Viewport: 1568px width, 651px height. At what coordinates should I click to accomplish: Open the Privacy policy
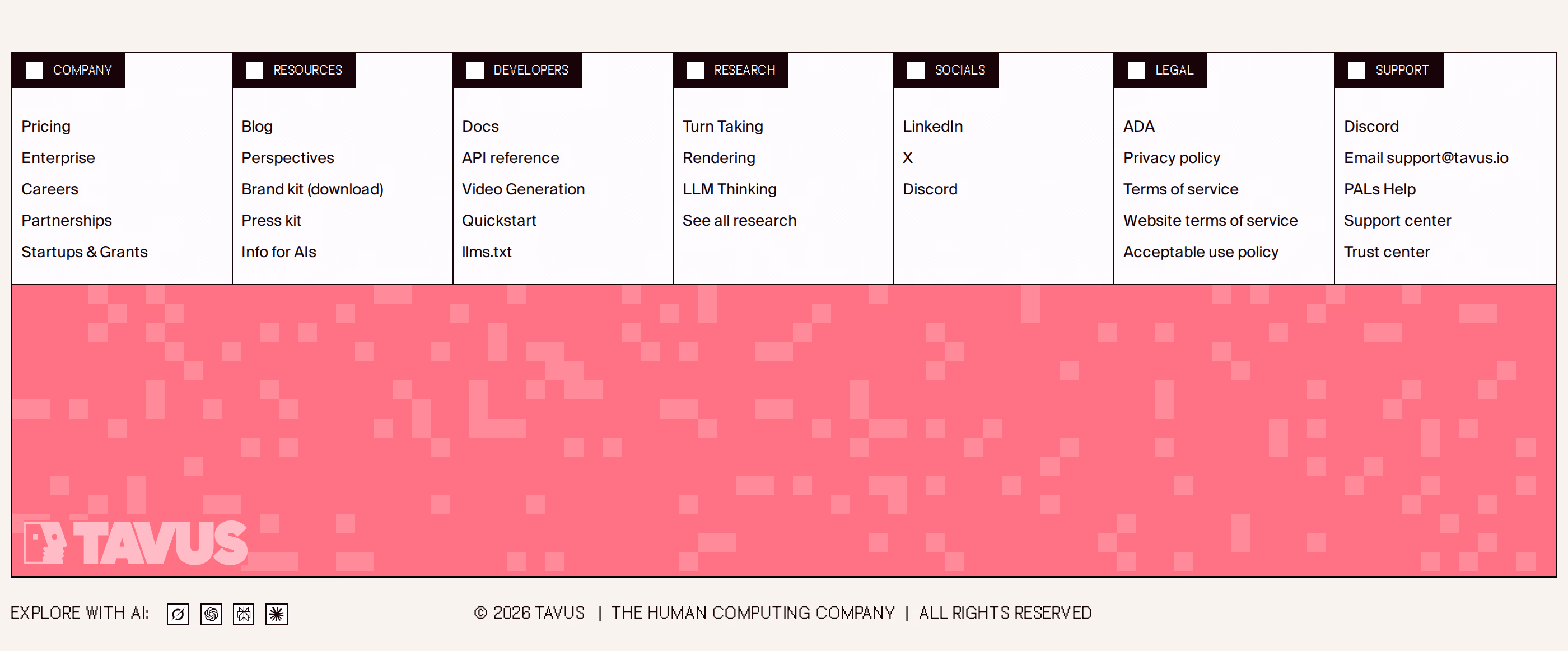click(1171, 158)
